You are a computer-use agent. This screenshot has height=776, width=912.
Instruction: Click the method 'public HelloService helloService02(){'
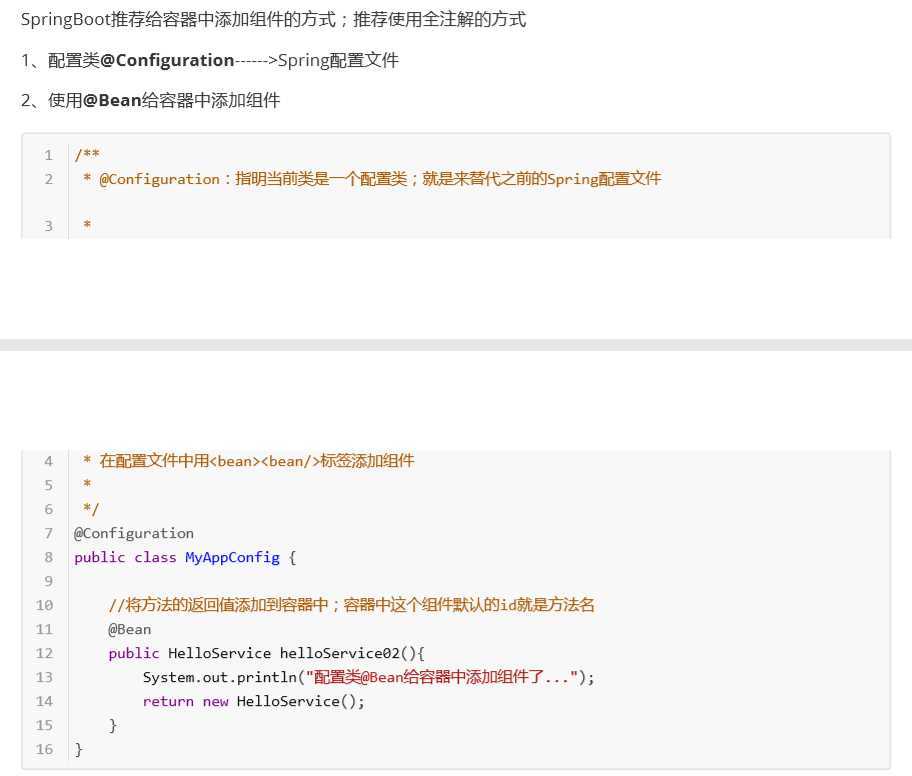pos(266,653)
